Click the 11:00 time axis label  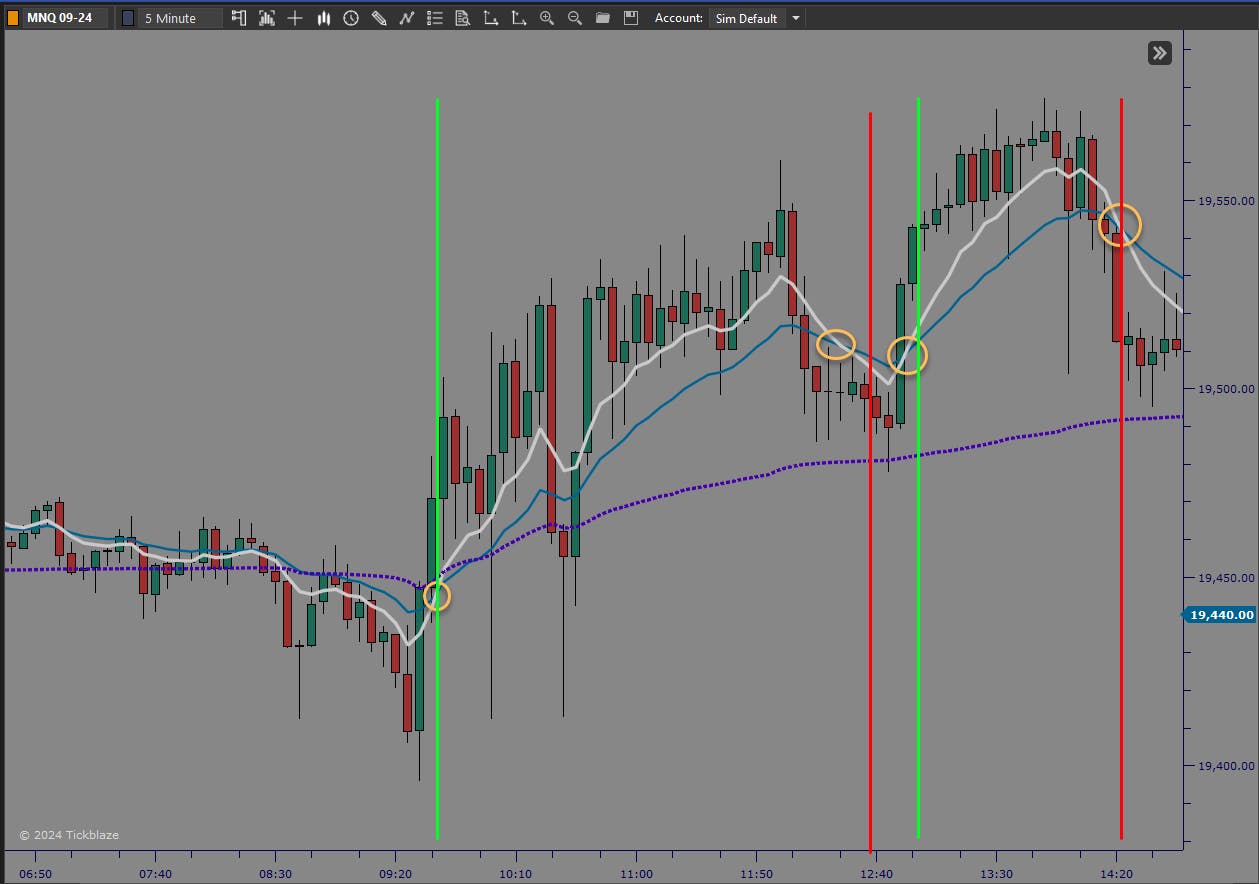click(x=636, y=873)
